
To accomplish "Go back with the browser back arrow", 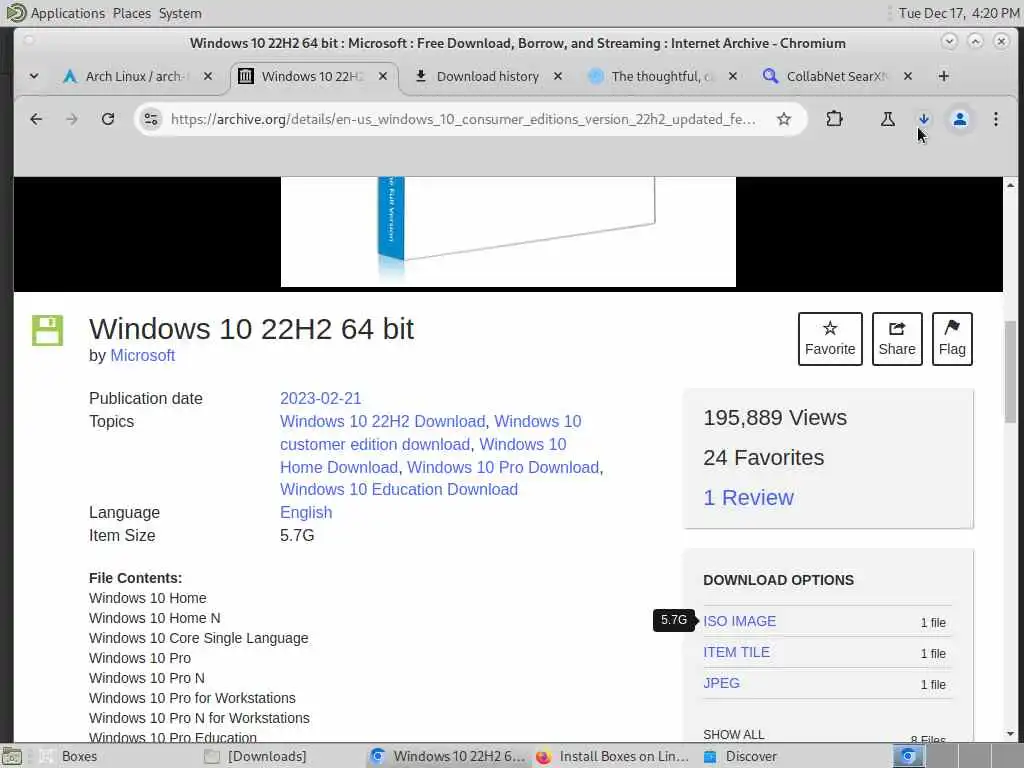I will click(36, 119).
